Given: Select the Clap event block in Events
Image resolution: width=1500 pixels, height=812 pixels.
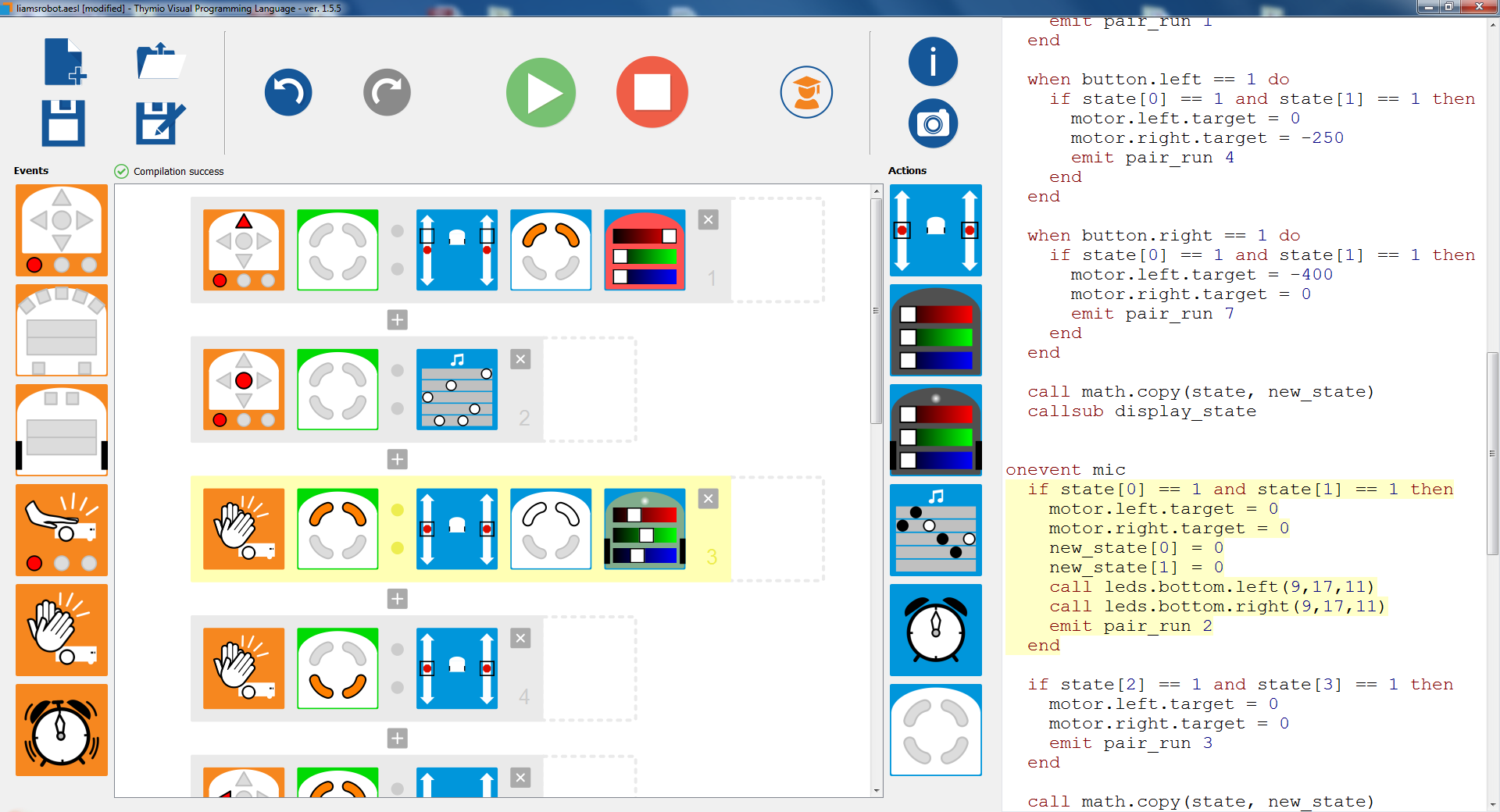Looking at the screenshot, I should pos(62,630).
